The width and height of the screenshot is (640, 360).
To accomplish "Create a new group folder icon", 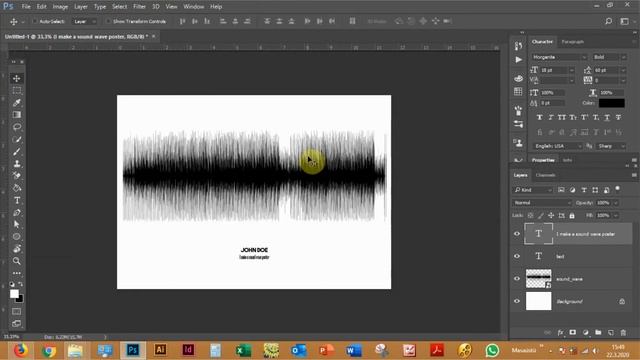I will (x=598, y=333).
